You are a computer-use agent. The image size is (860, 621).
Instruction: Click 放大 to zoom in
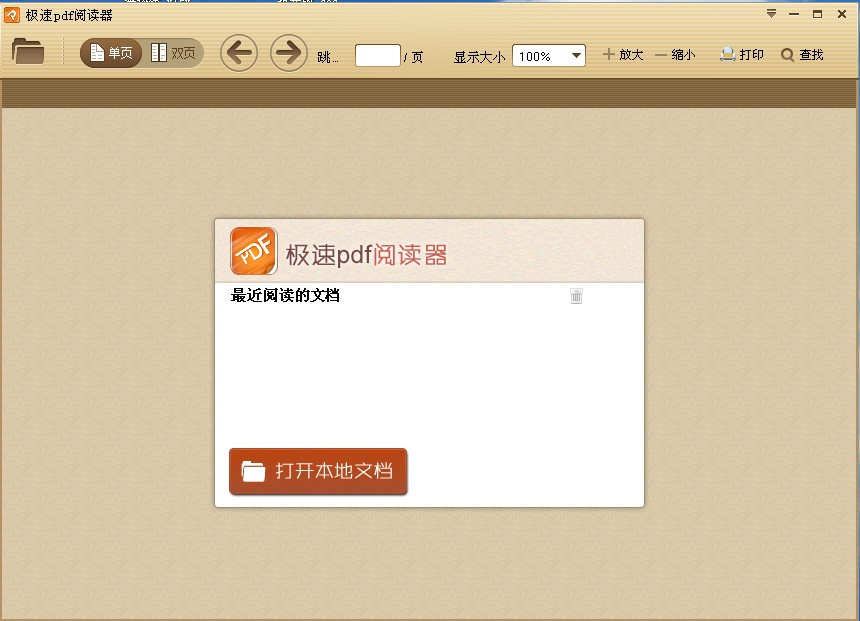click(x=623, y=54)
